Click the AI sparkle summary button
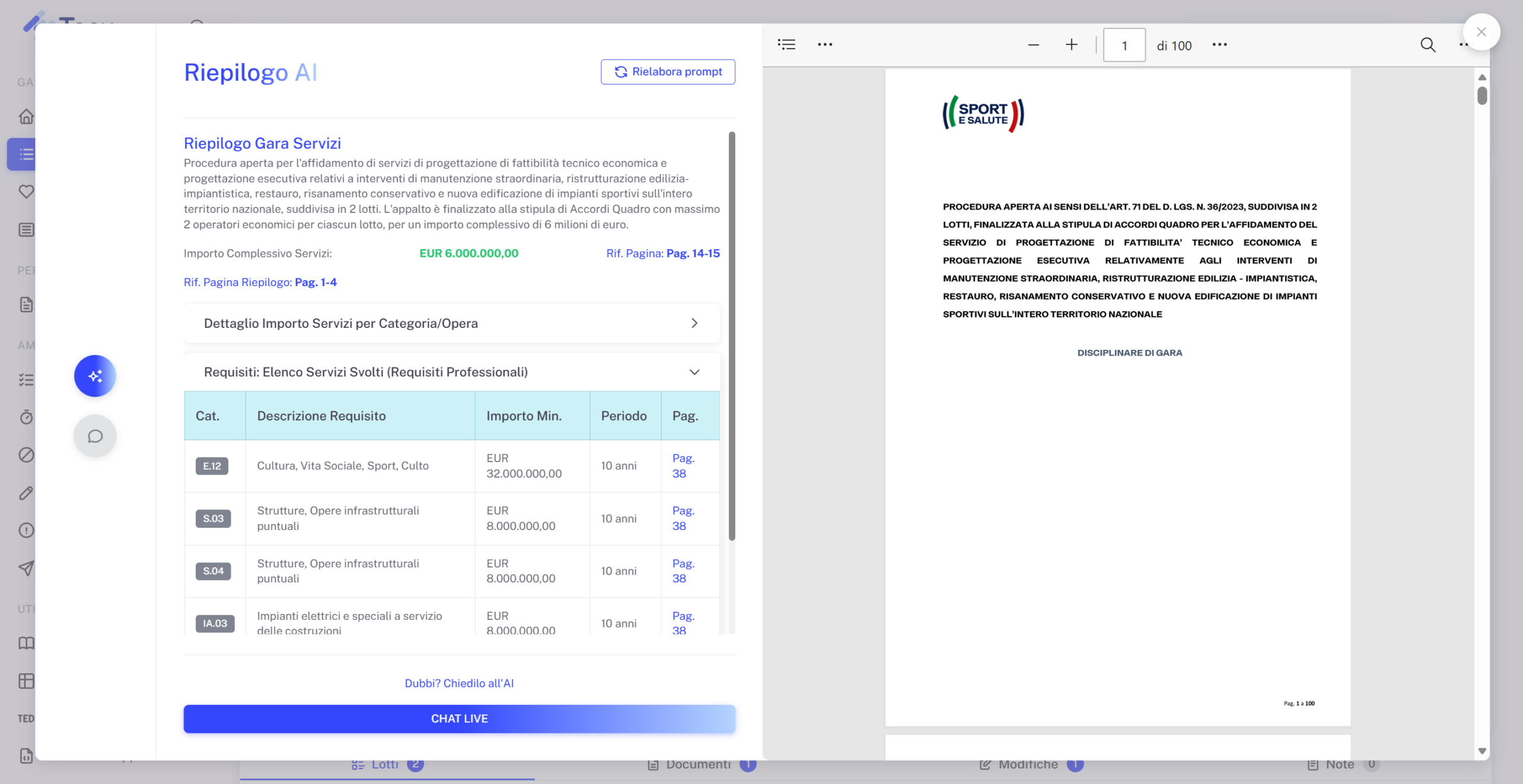 (x=95, y=376)
